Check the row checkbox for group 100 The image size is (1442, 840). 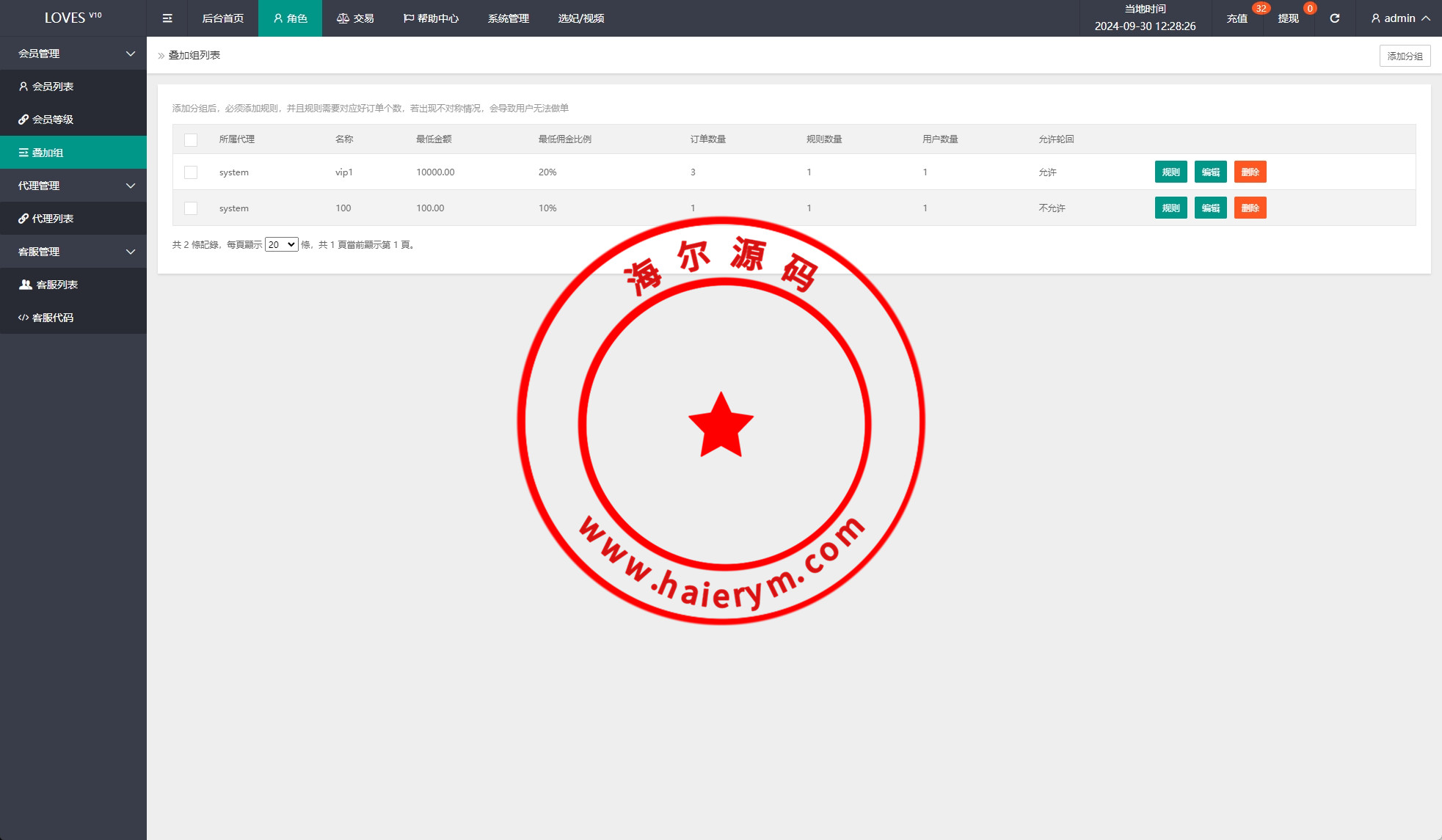point(191,208)
